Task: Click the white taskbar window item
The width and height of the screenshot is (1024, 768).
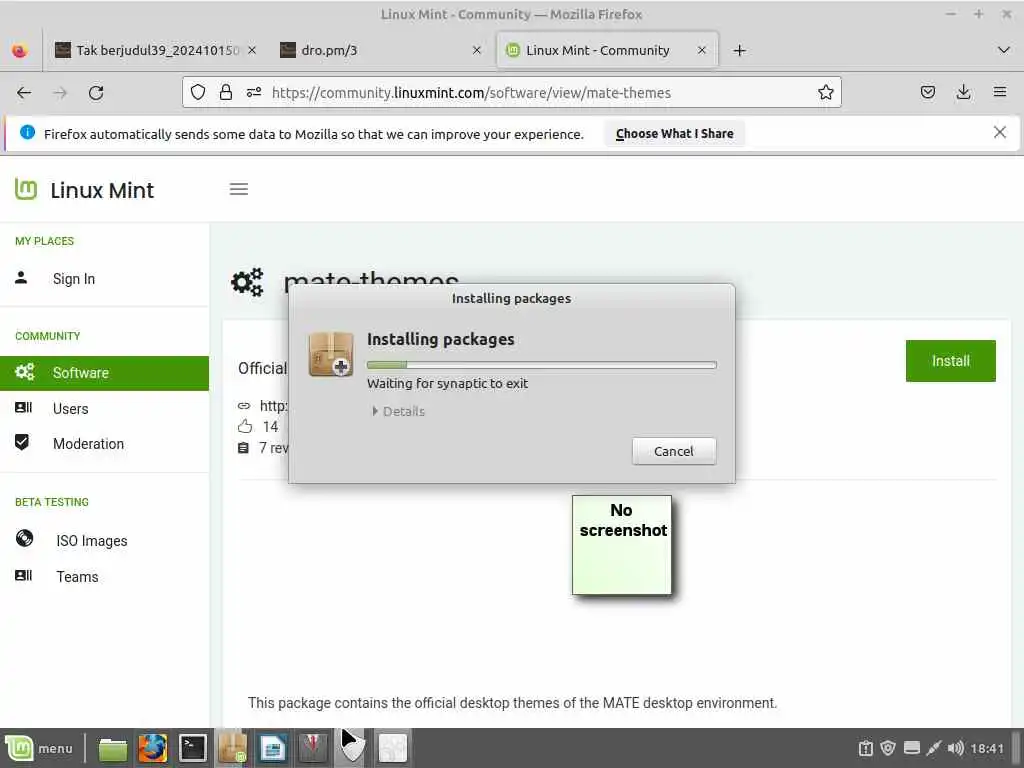Action: pyautogui.click(x=392, y=748)
